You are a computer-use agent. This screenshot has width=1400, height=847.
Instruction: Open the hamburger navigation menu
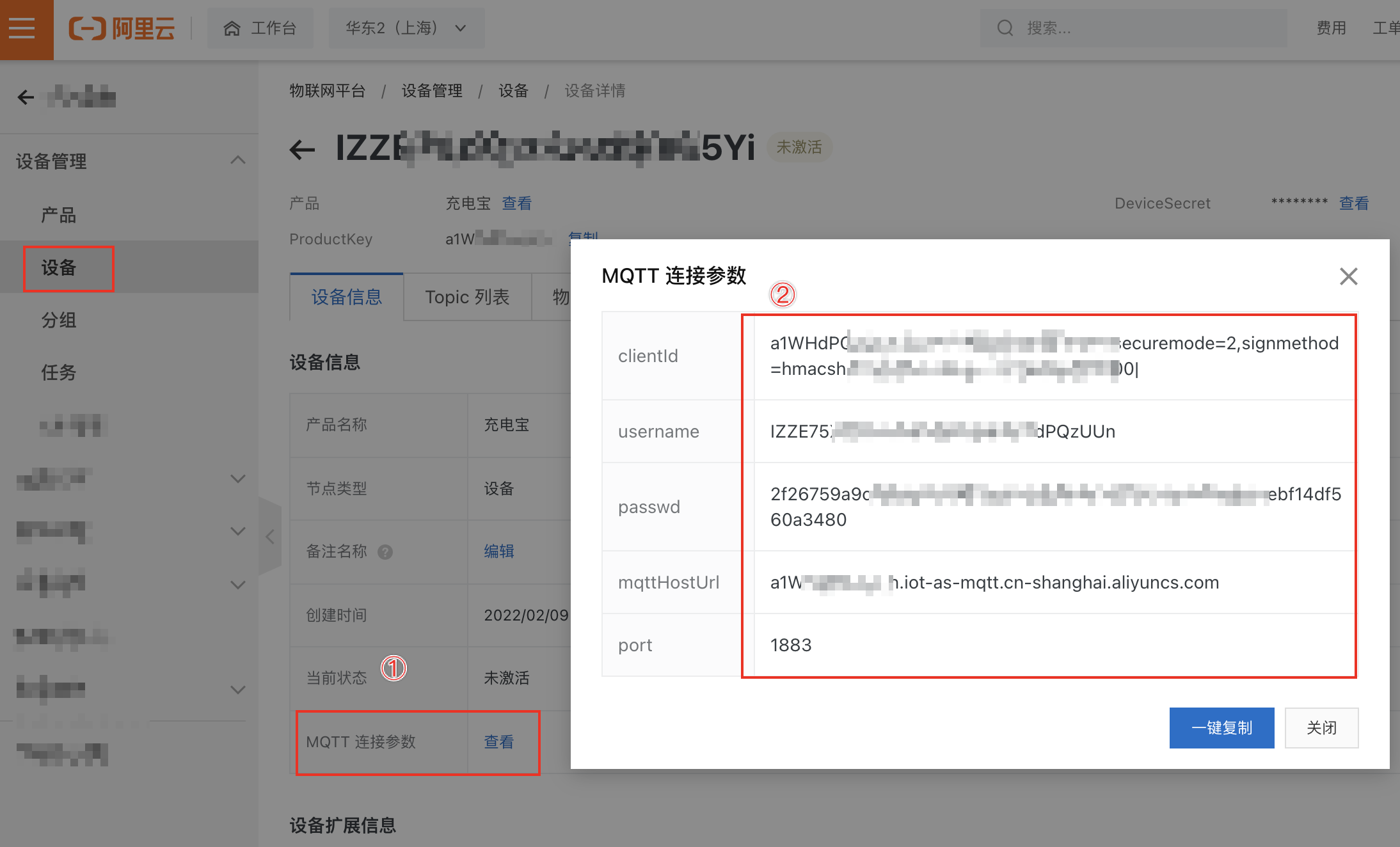23,29
